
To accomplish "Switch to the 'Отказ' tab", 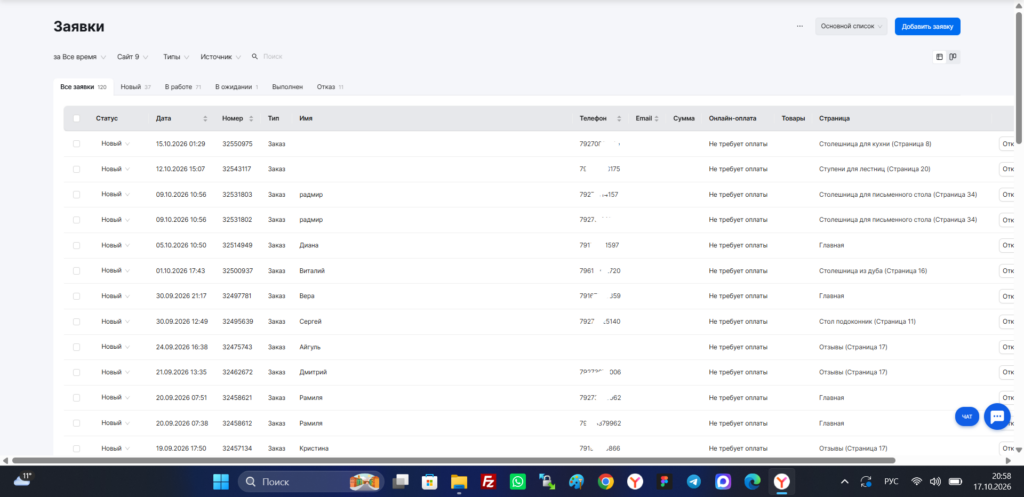I will (x=330, y=87).
